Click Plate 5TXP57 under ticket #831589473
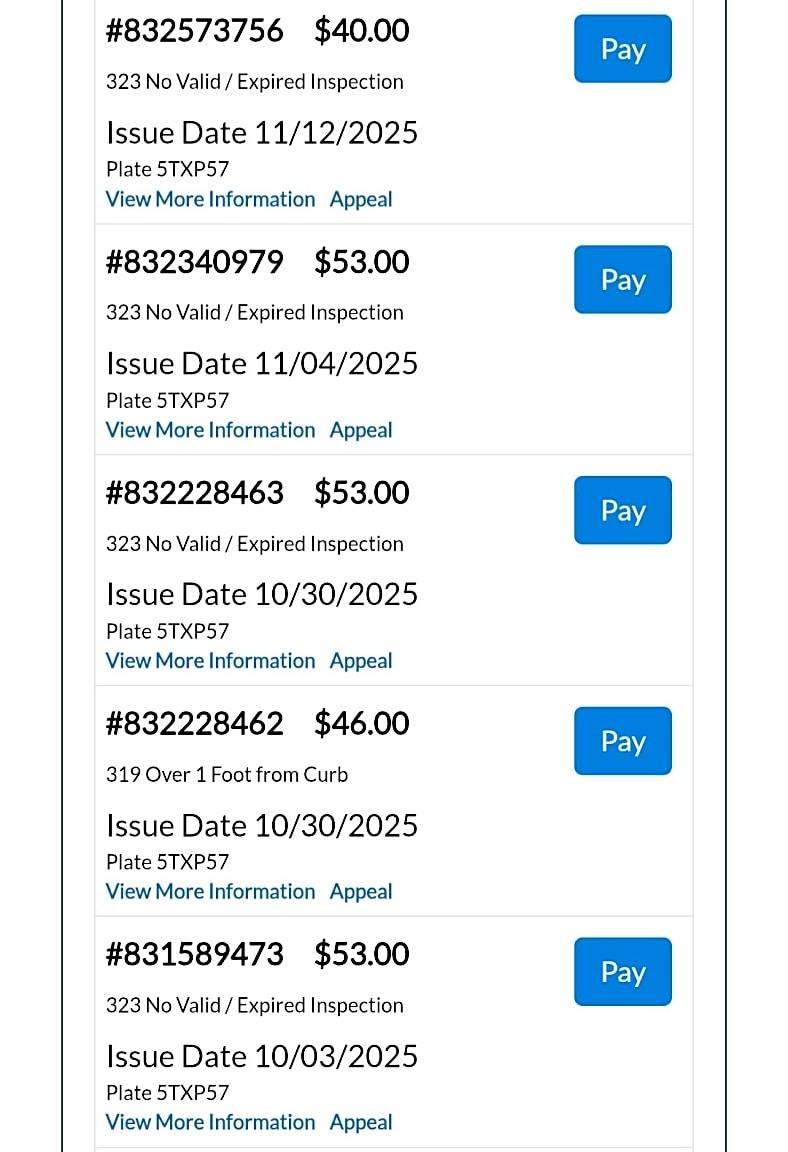The image size is (788, 1152). [x=167, y=1093]
